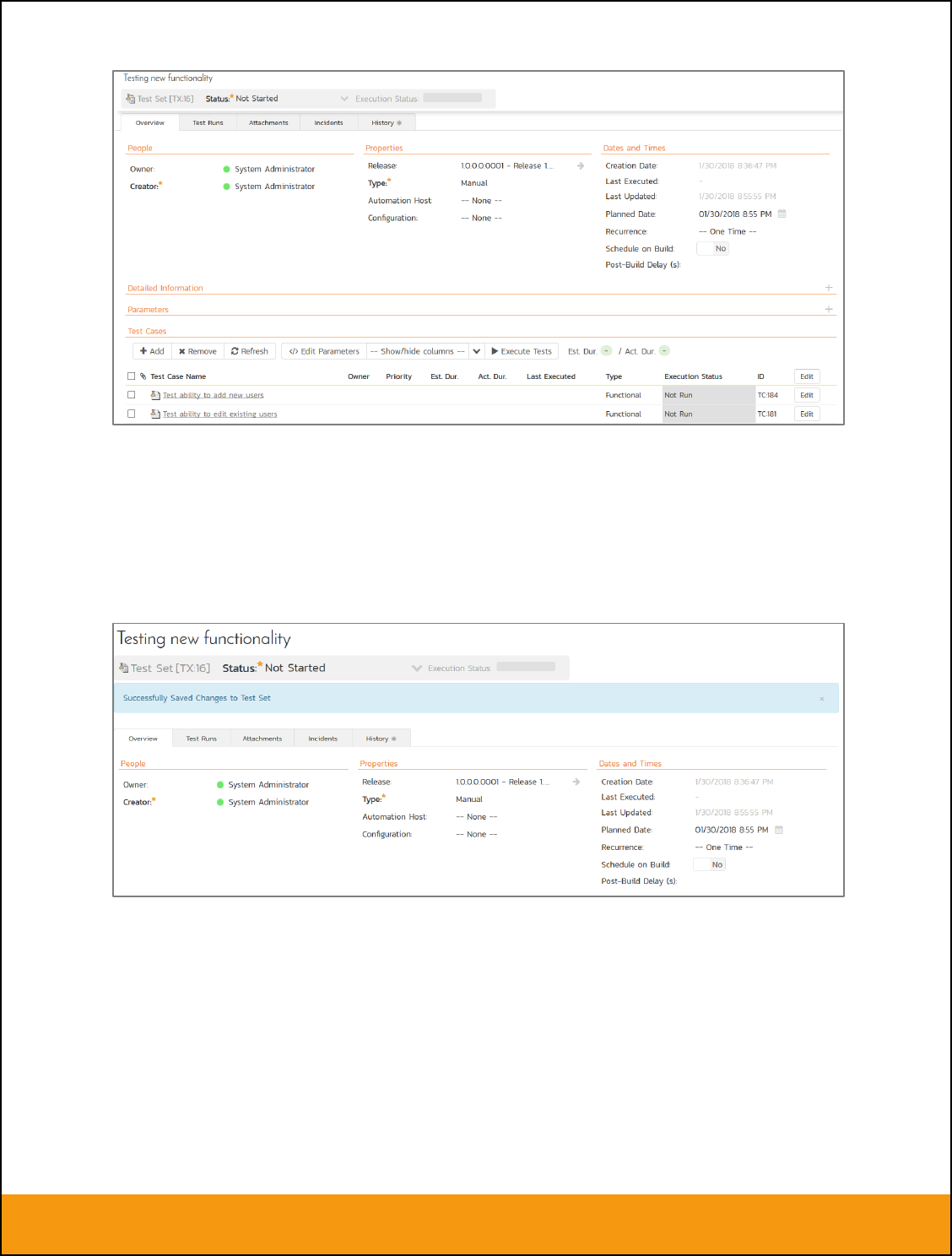Viewport: 952px width, 1256px height.
Task: Click dropdown arrow next to Execute Tests
Action: (x=477, y=351)
